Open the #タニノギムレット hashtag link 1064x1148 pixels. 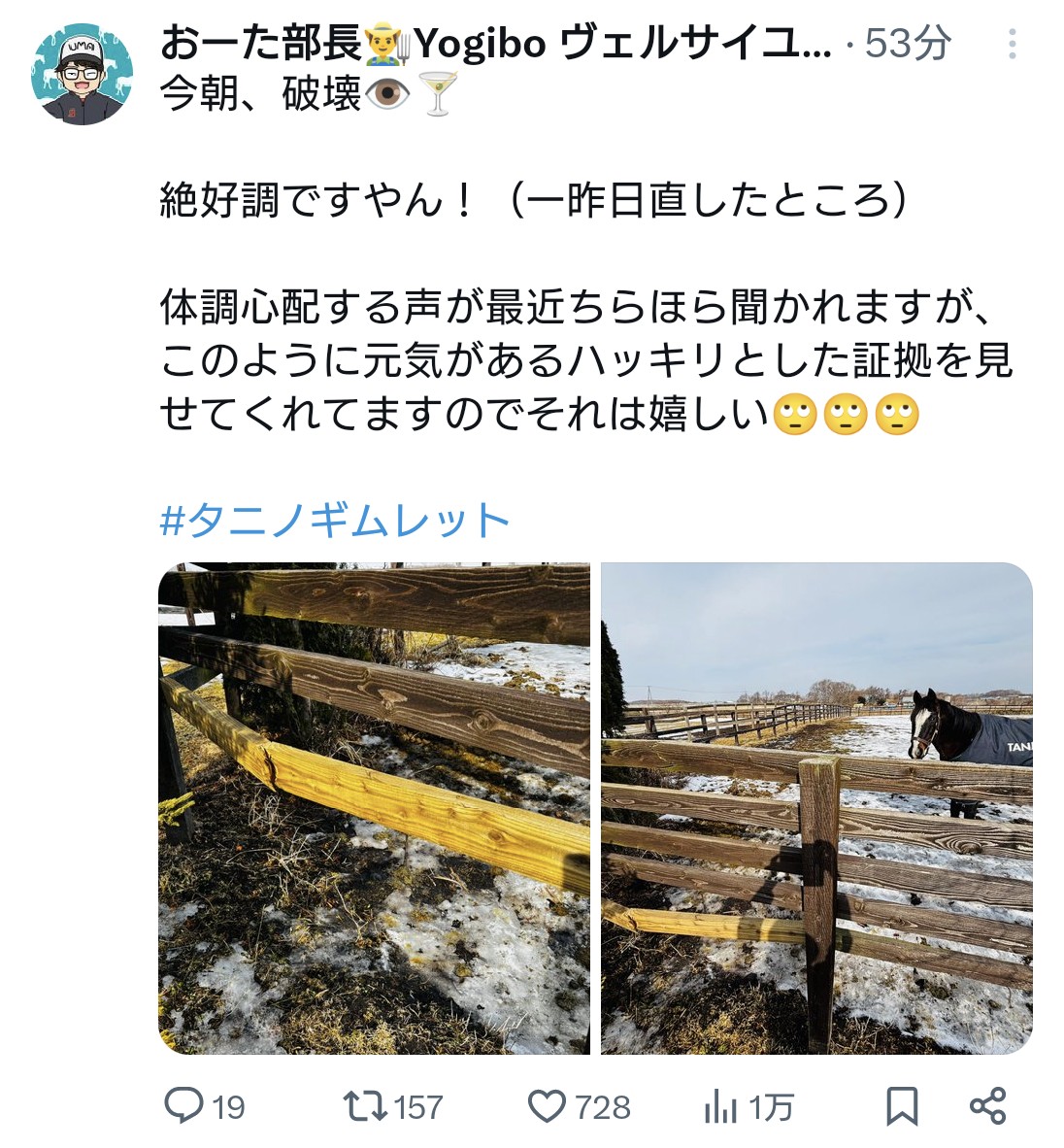(334, 521)
